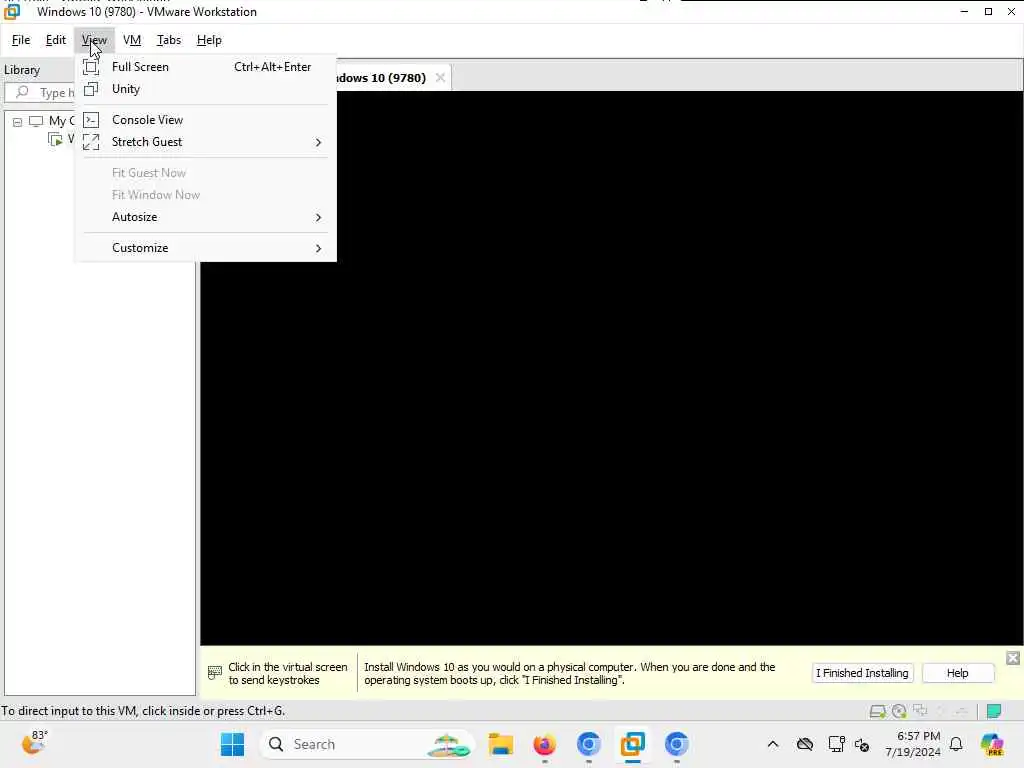
Task: Click the Unity window icon
Action: 91,89
